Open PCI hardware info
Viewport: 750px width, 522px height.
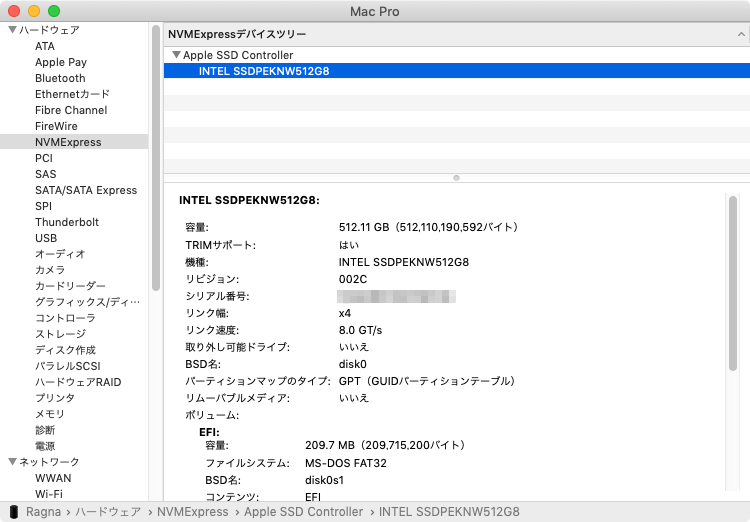click(x=44, y=158)
